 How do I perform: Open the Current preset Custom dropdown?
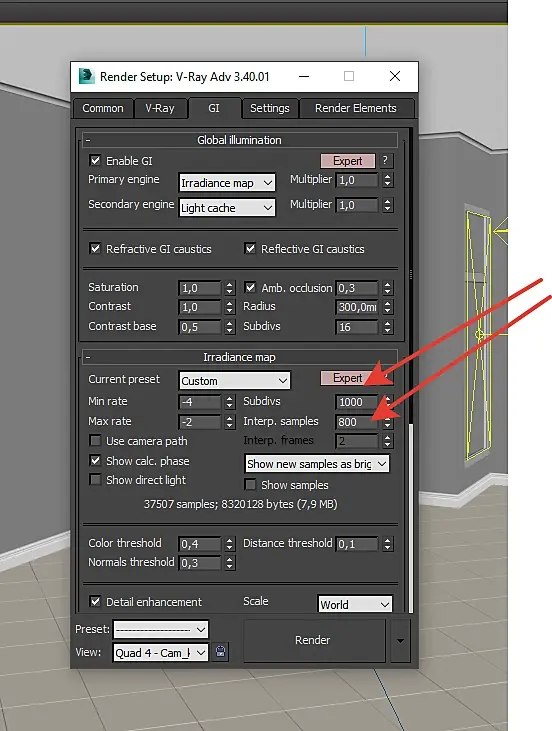[235, 380]
